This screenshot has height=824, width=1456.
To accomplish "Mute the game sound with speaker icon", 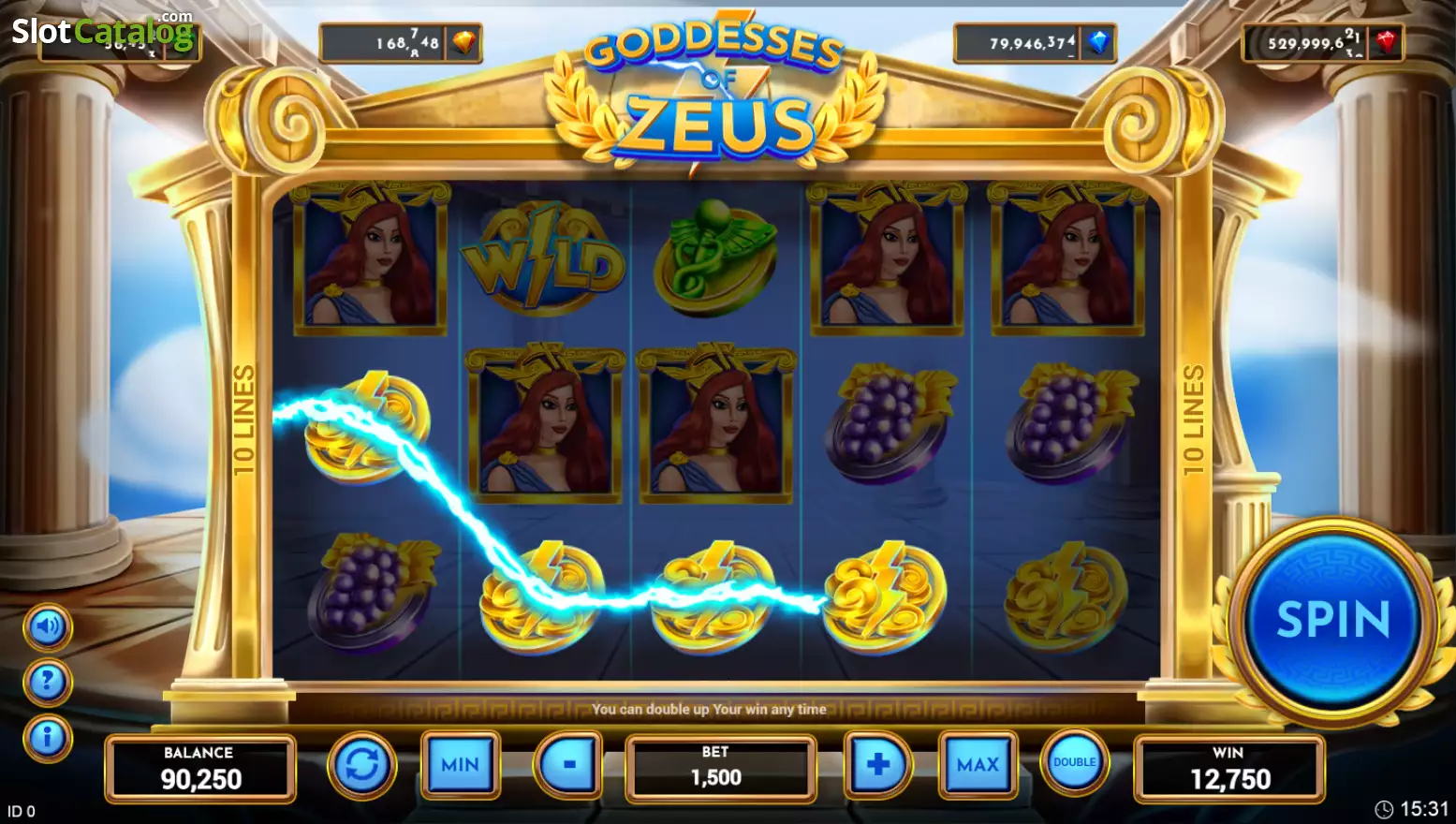I will pyautogui.click(x=47, y=626).
